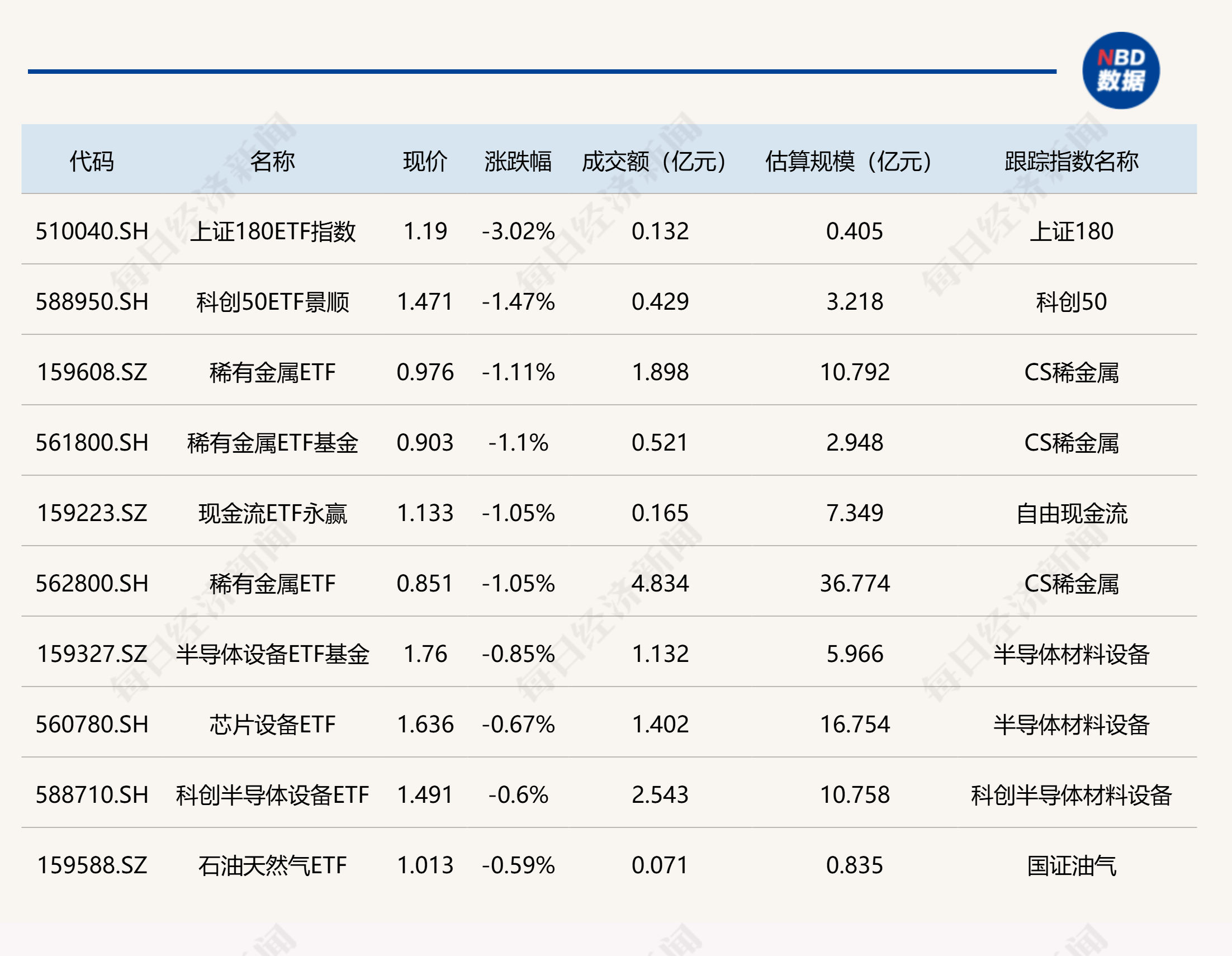Image resolution: width=1232 pixels, height=956 pixels.
Task: Select fund code 510040.SH
Action: pos(92,231)
